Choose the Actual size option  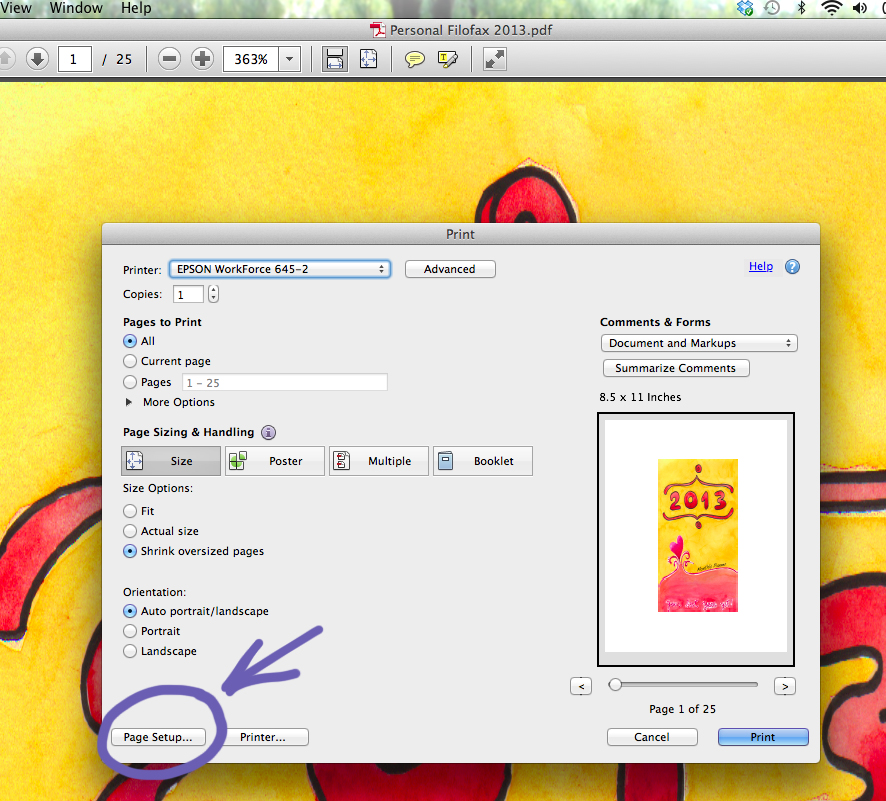click(x=130, y=531)
